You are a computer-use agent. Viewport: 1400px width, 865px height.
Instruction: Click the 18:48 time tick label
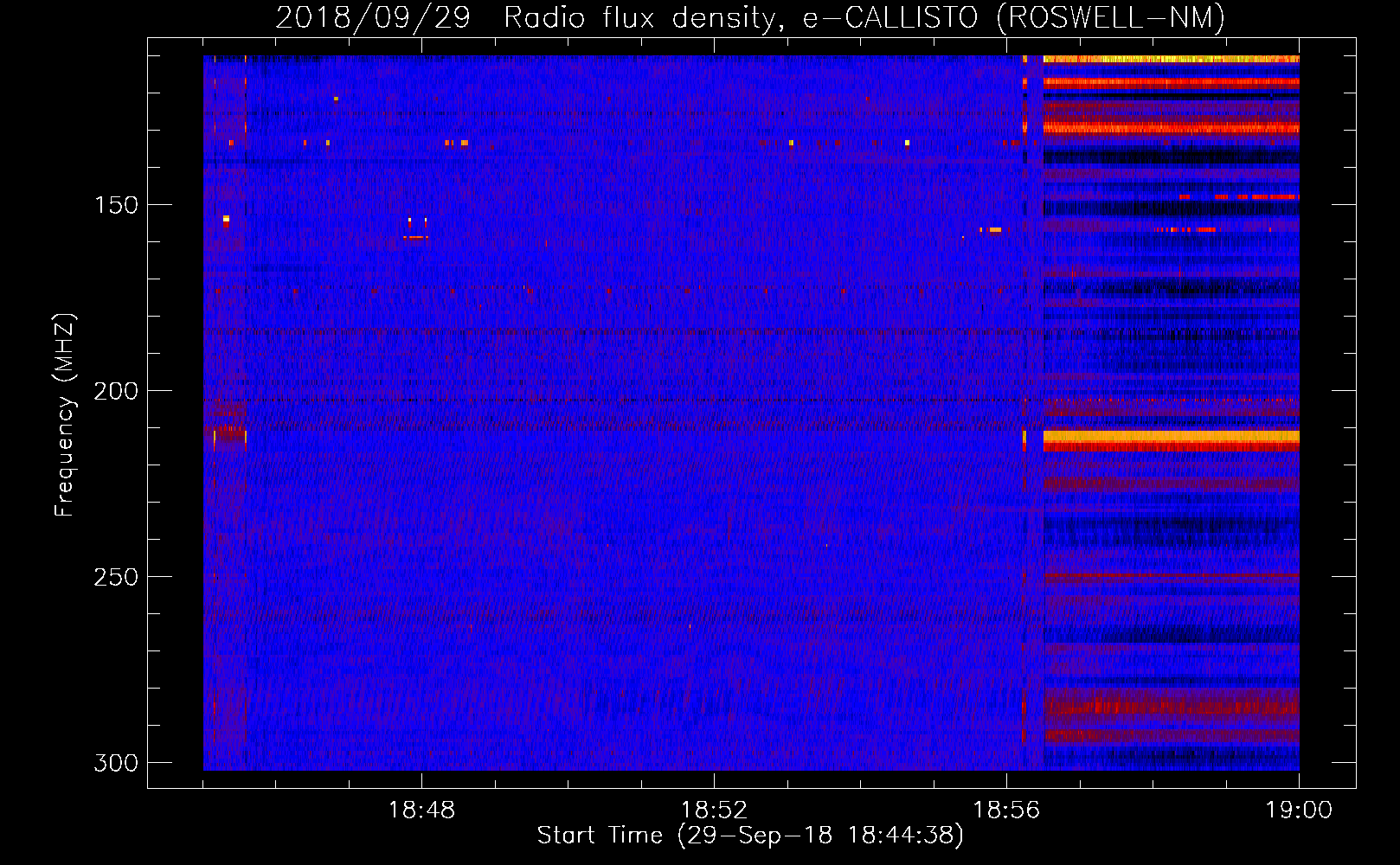coord(421,811)
